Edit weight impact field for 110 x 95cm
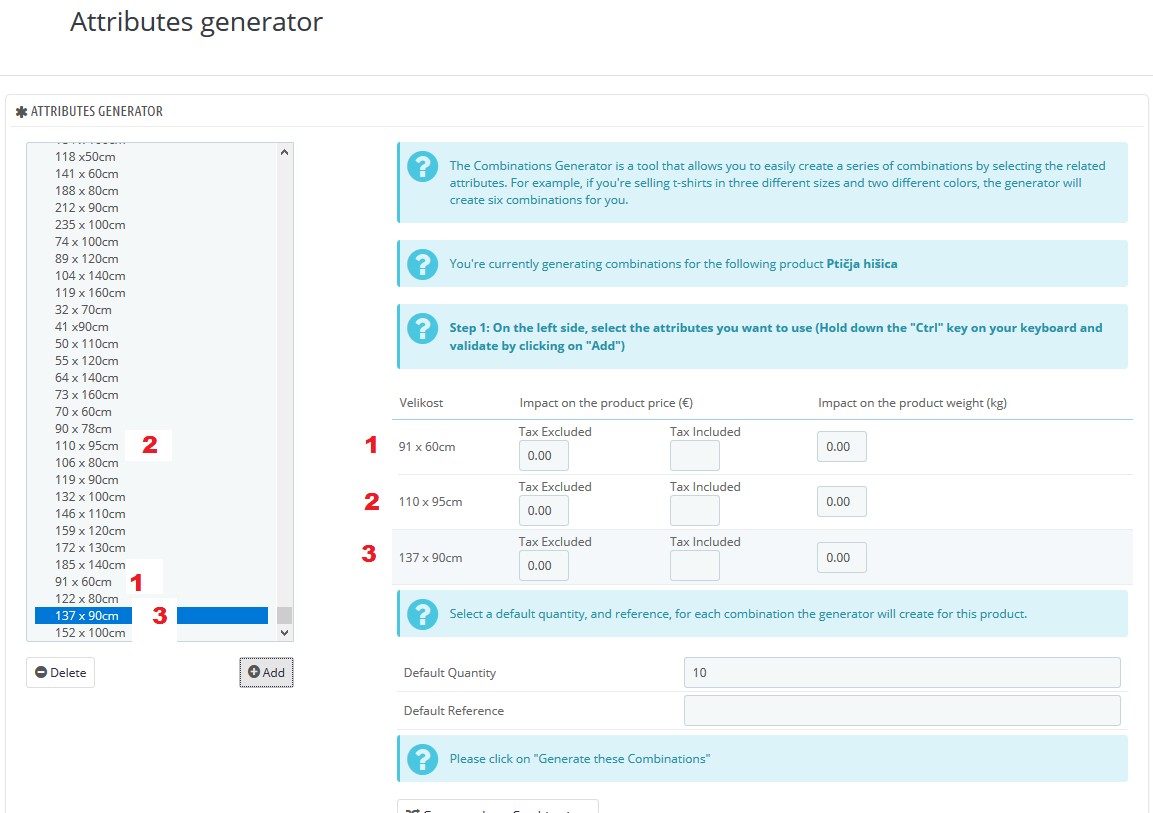Screen dimensions: 1153x813 (x=842, y=501)
